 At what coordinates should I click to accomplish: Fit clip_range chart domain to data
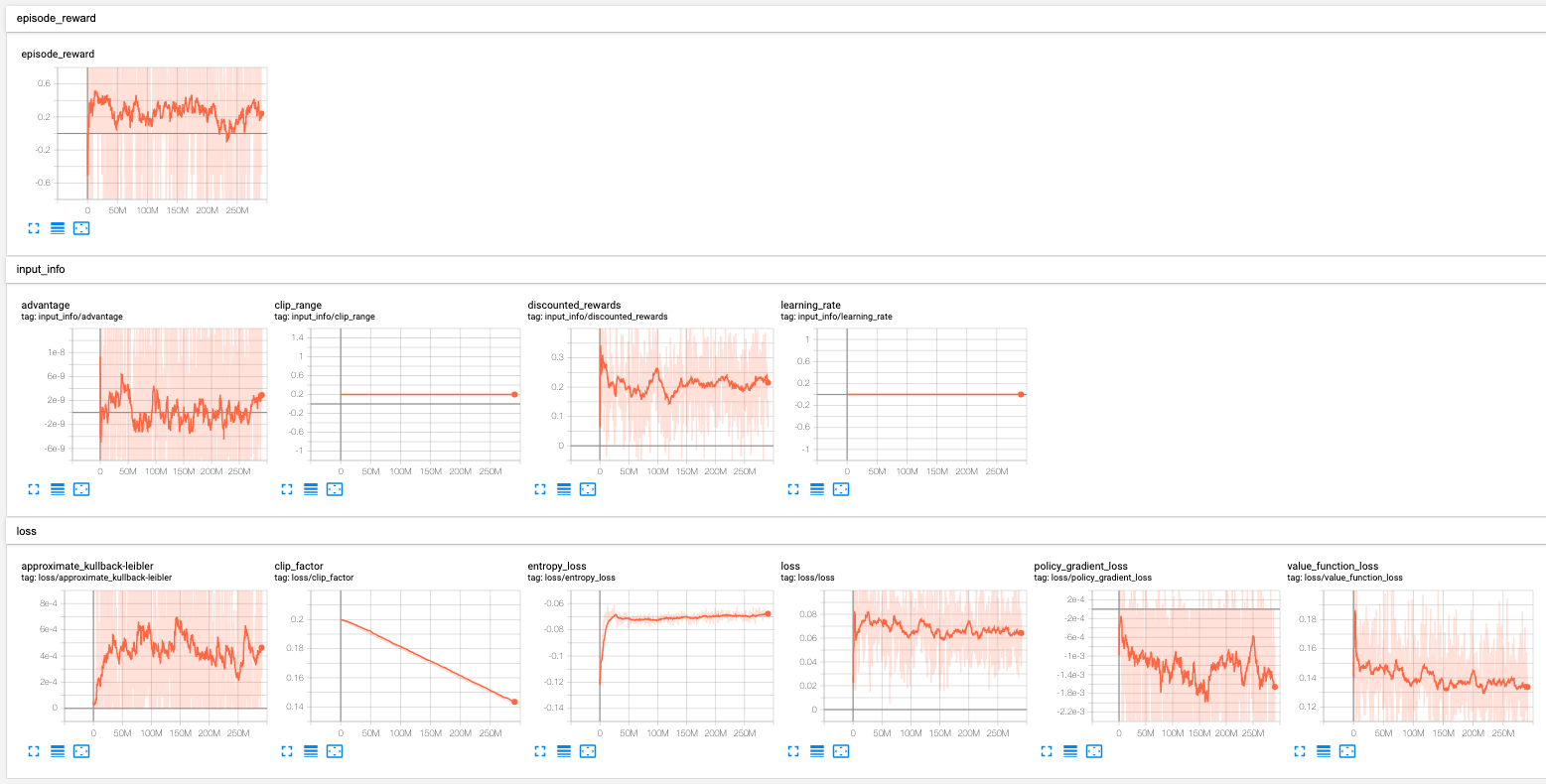335,489
